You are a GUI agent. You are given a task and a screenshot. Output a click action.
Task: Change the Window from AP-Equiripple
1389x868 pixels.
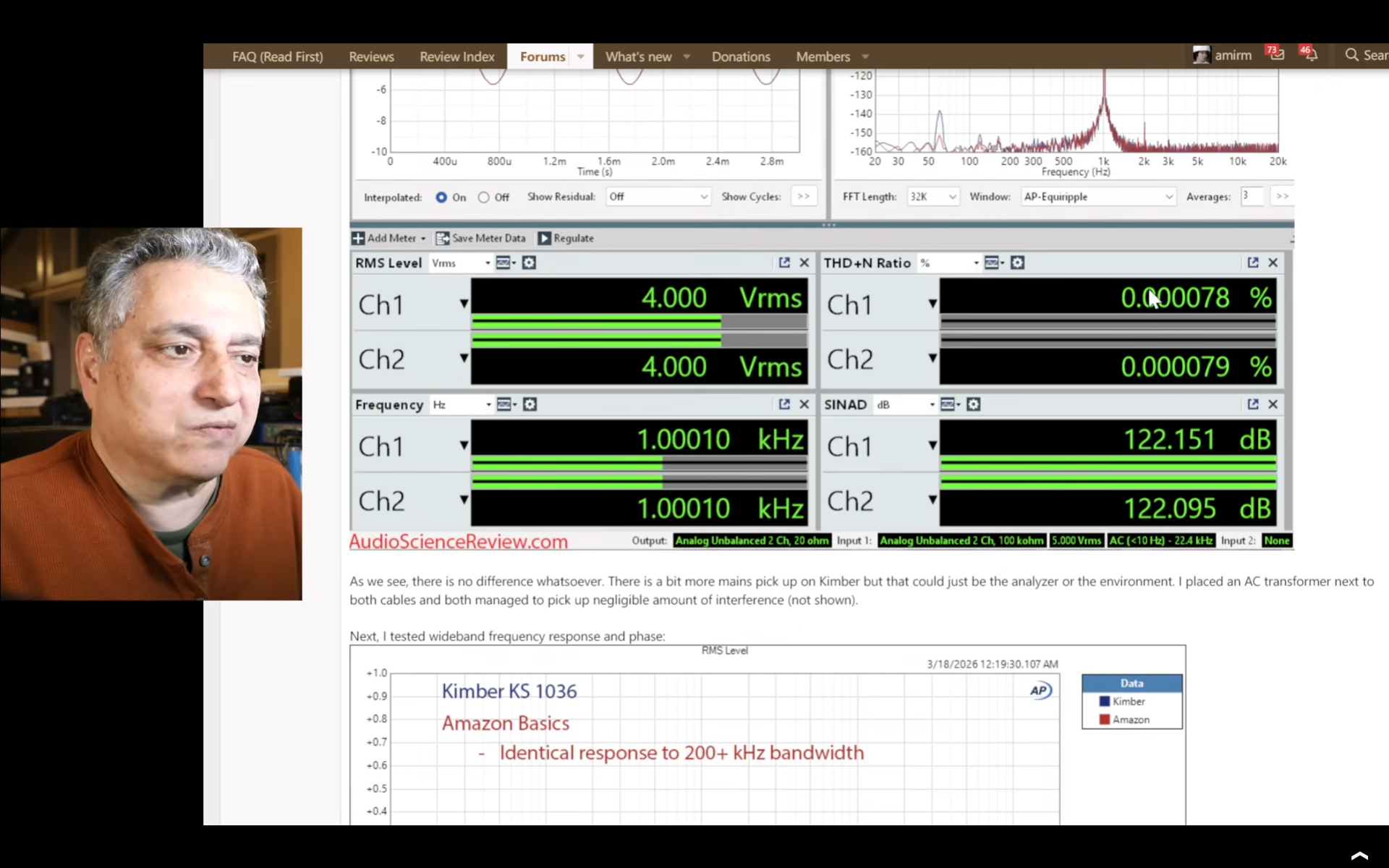pos(1097,196)
